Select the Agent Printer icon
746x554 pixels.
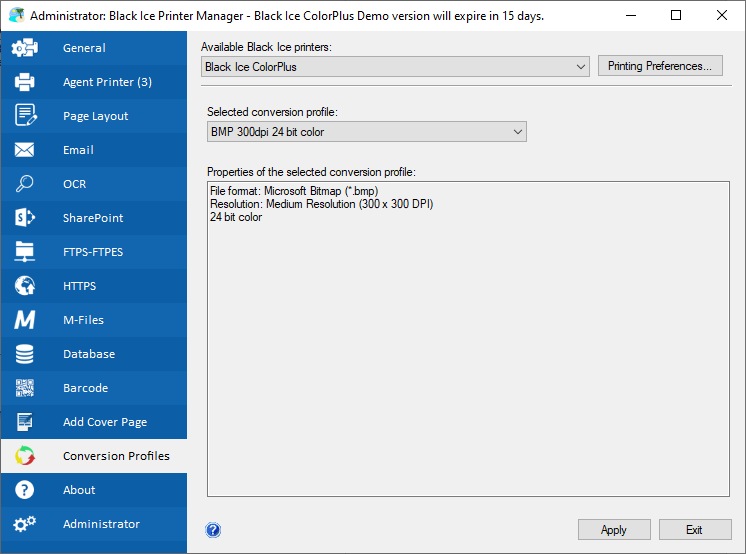point(25,82)
